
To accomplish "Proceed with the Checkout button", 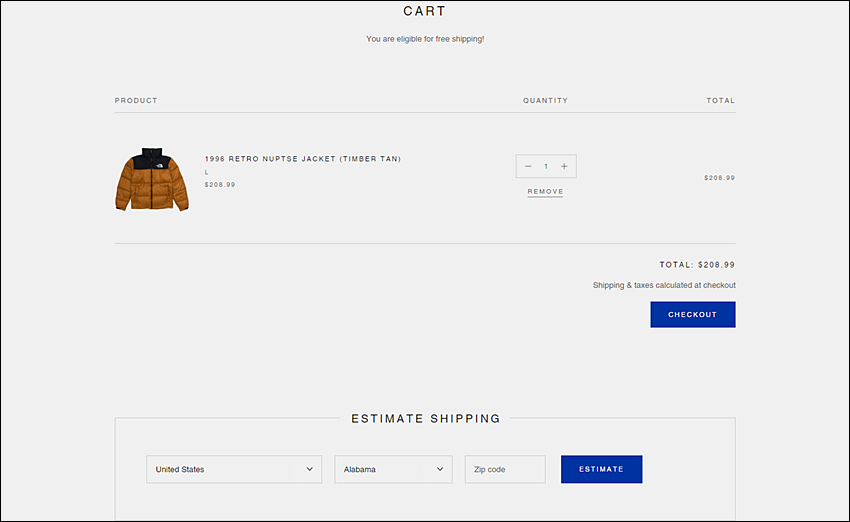I will click(x=693, y=314).
